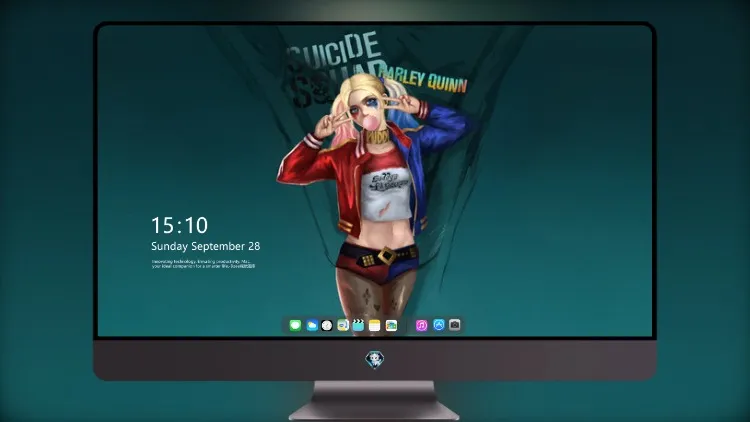Open the blue App Store icon

(x=439, y=325)
